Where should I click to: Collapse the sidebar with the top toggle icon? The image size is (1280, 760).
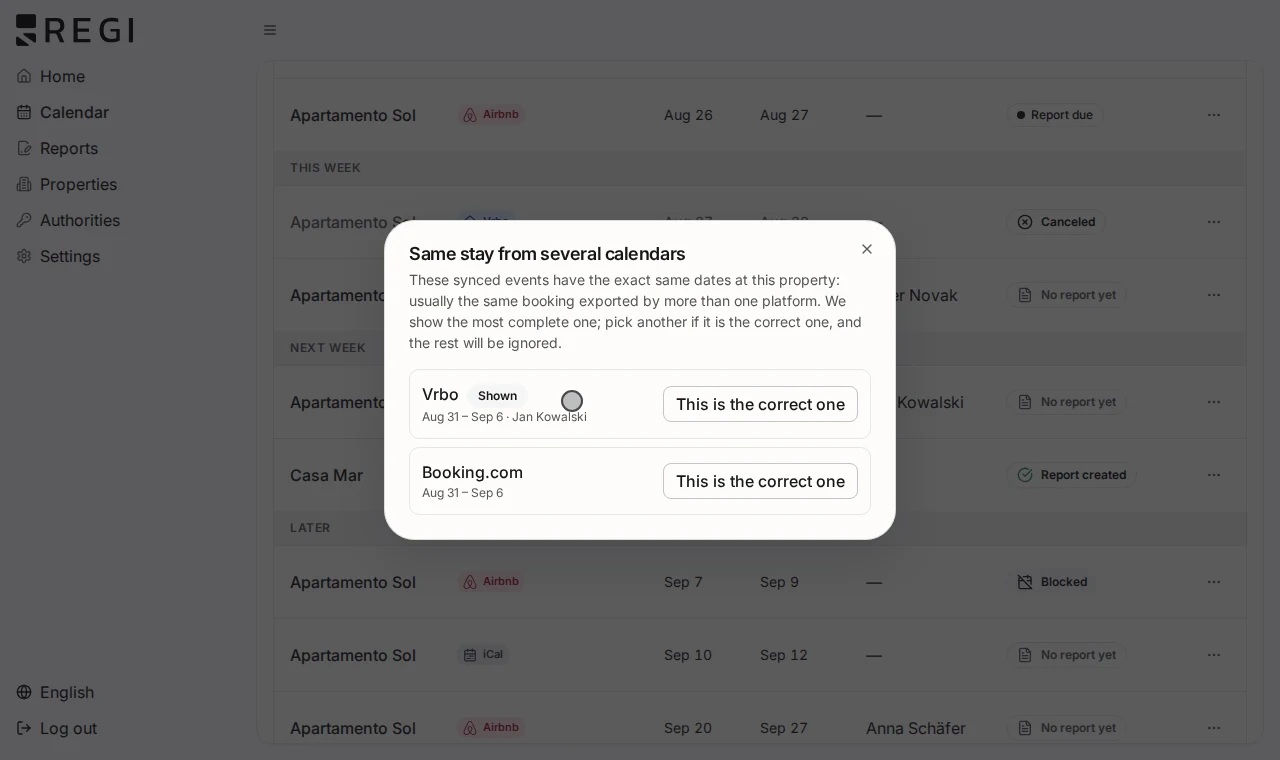point(270,30)
